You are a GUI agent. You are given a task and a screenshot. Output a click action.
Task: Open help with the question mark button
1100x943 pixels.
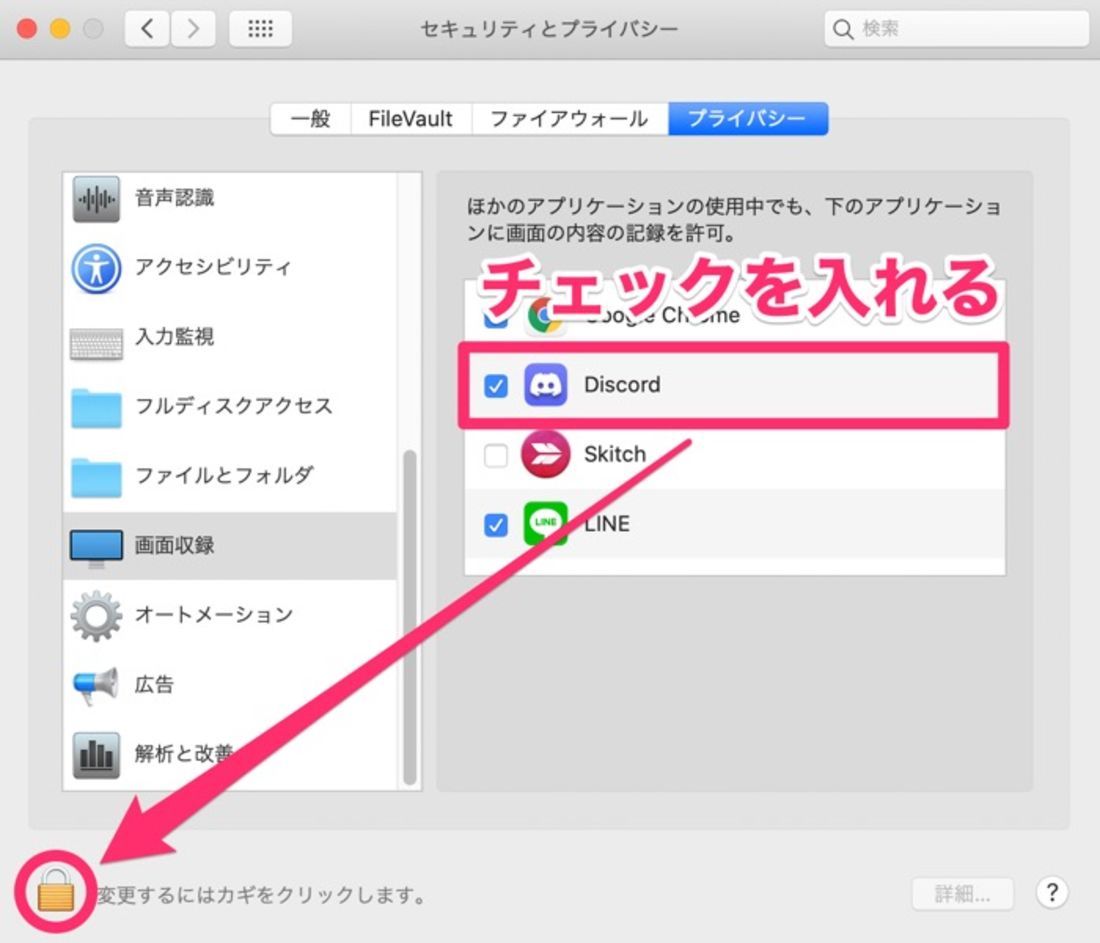click(1052, 892)
